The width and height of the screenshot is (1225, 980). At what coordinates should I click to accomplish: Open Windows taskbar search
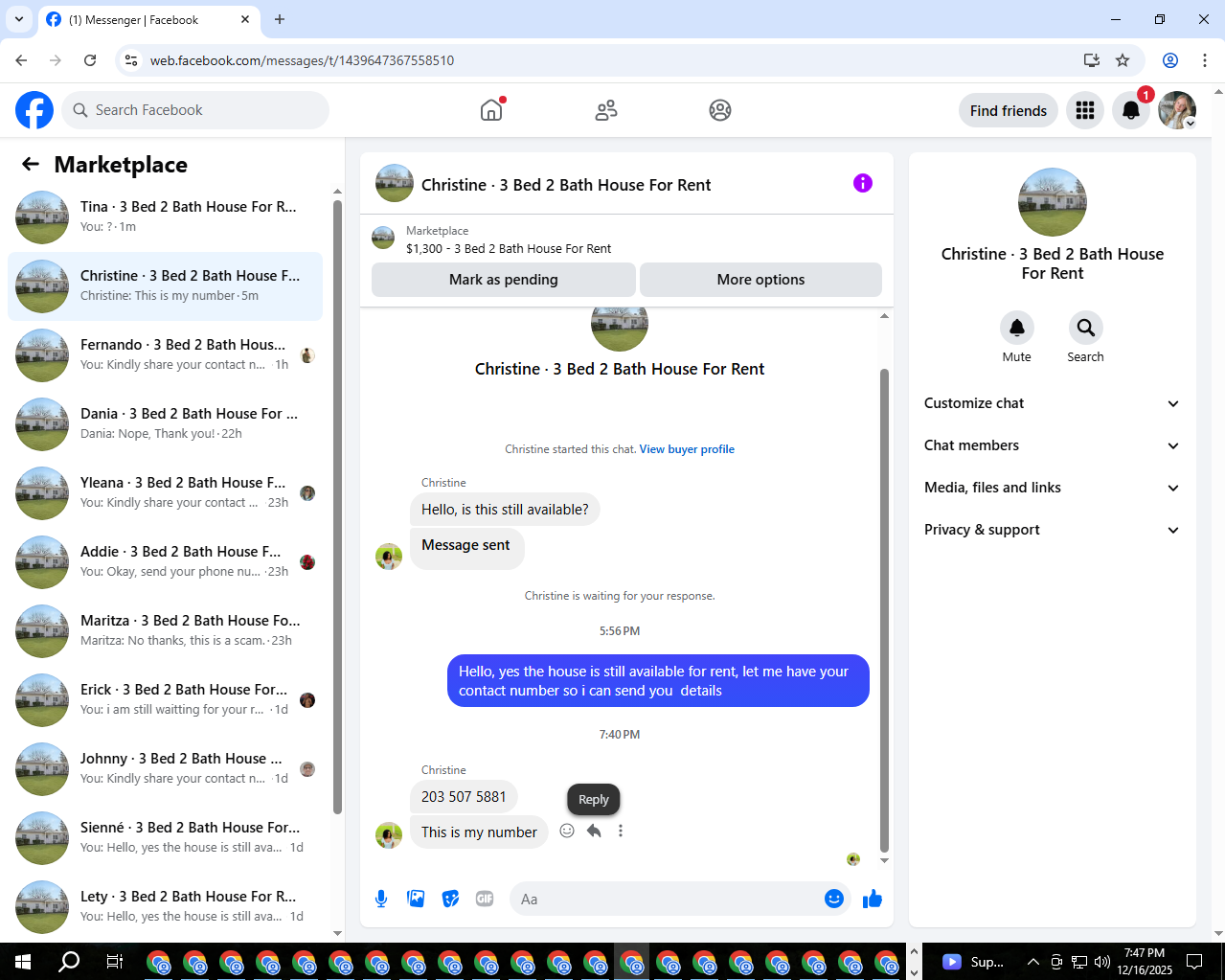[x=69, y=962]
